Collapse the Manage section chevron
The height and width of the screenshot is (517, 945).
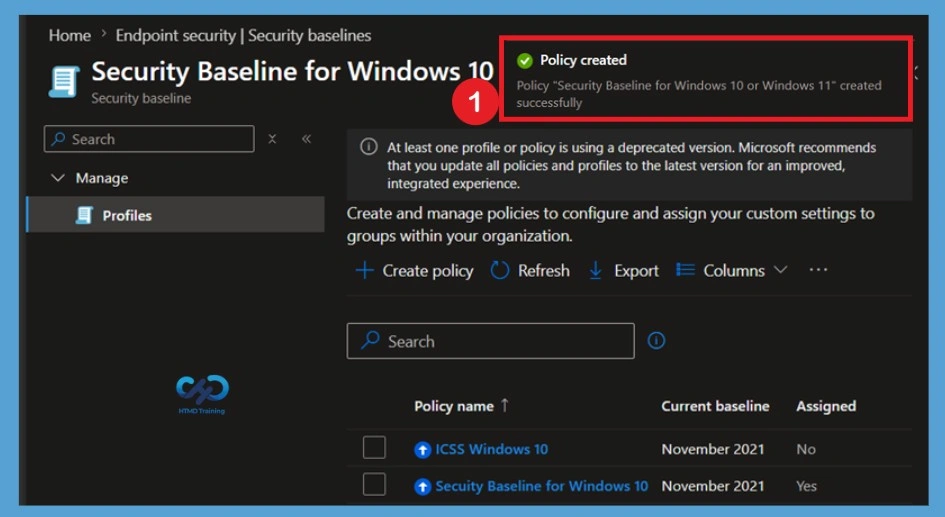pyautogui.click(x=58, y=178)
